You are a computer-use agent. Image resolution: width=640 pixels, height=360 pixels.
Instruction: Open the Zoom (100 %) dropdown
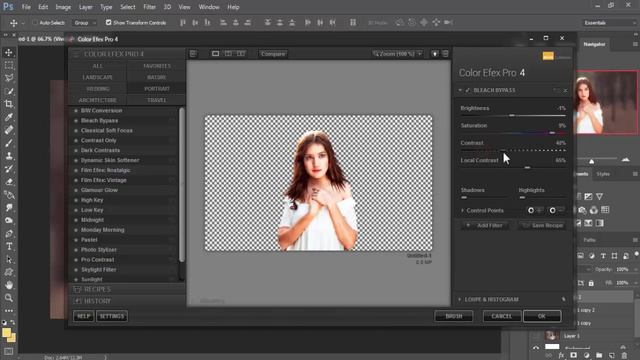click(397, 54)
